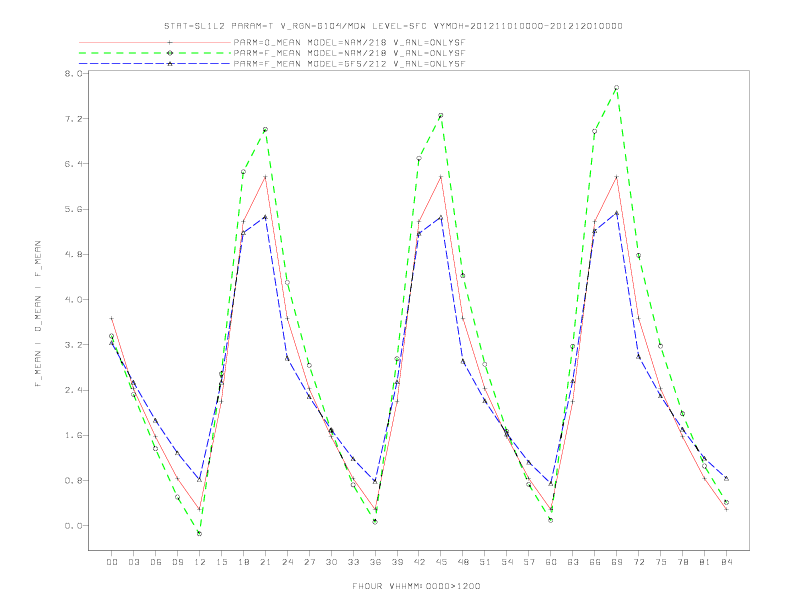This screenshot has width=792, height=612.
Task: Click x-axis forecast hour label 72
Action: (638, 562)
